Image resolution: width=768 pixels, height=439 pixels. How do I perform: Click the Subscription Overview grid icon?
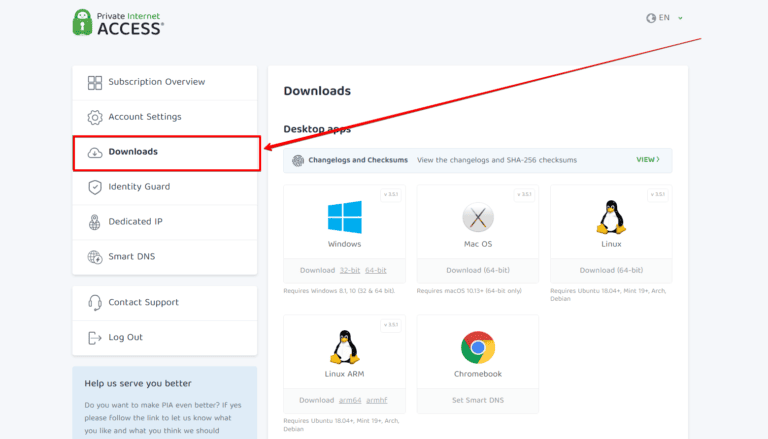95,82
